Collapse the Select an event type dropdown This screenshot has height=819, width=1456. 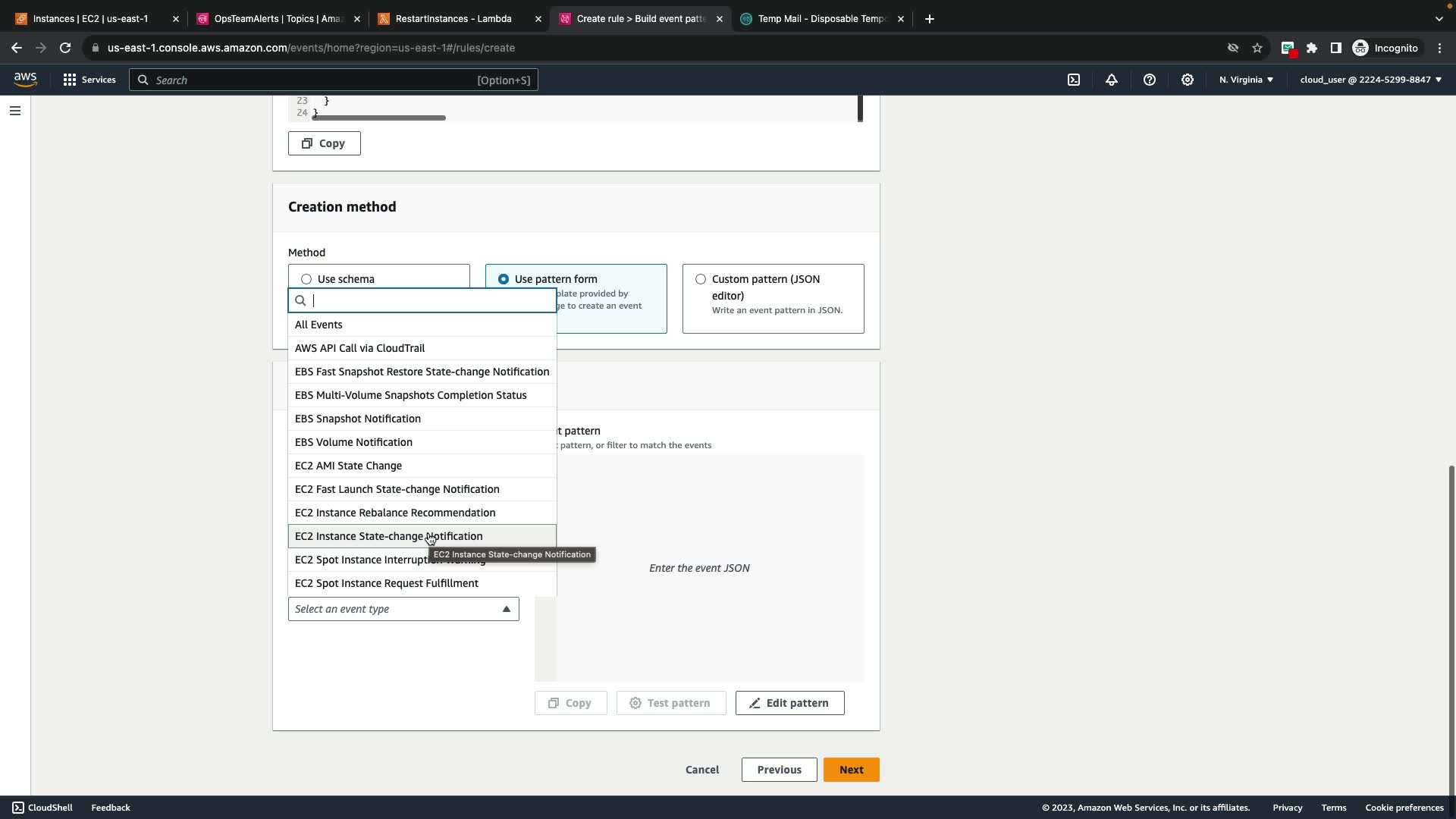[x=403, y=609]
